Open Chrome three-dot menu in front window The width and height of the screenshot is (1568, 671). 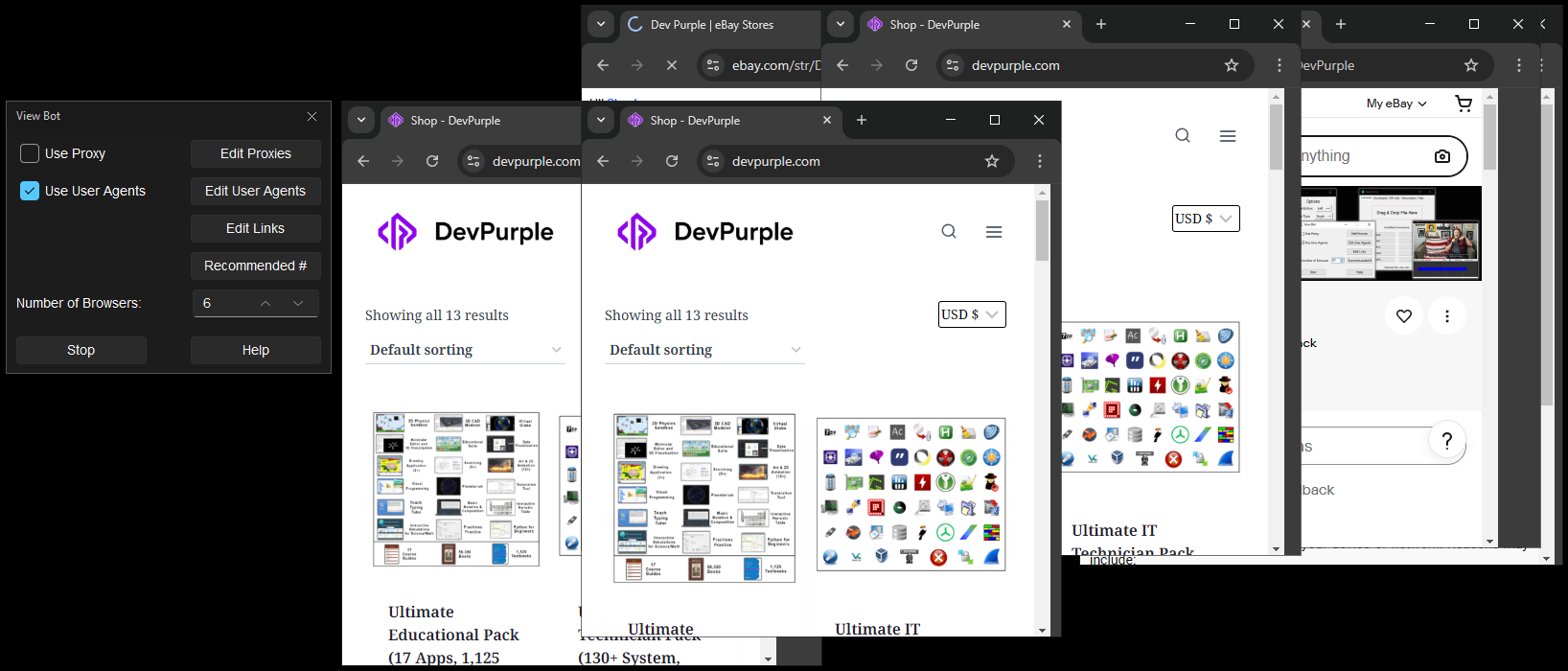[x=1040, y=161]
